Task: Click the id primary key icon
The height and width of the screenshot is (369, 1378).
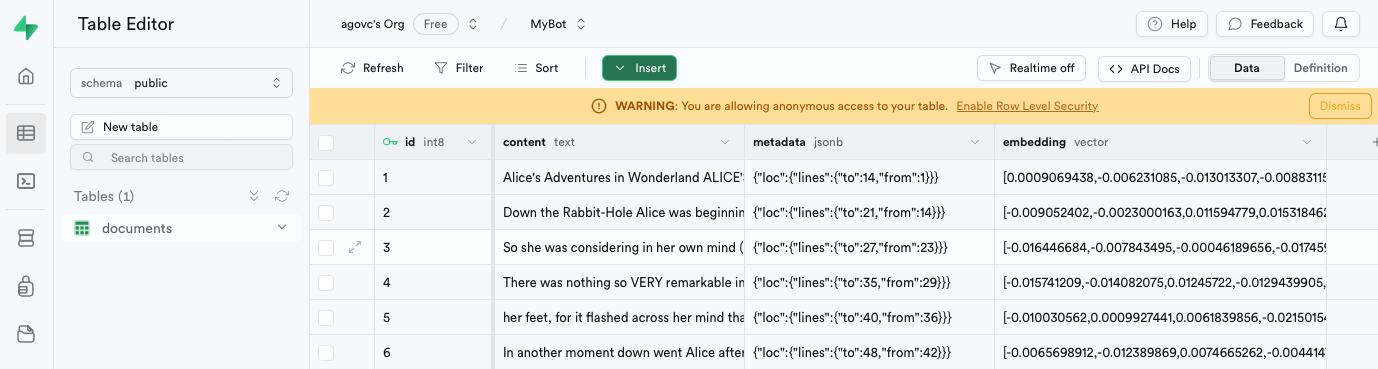Action: point(390,142)
